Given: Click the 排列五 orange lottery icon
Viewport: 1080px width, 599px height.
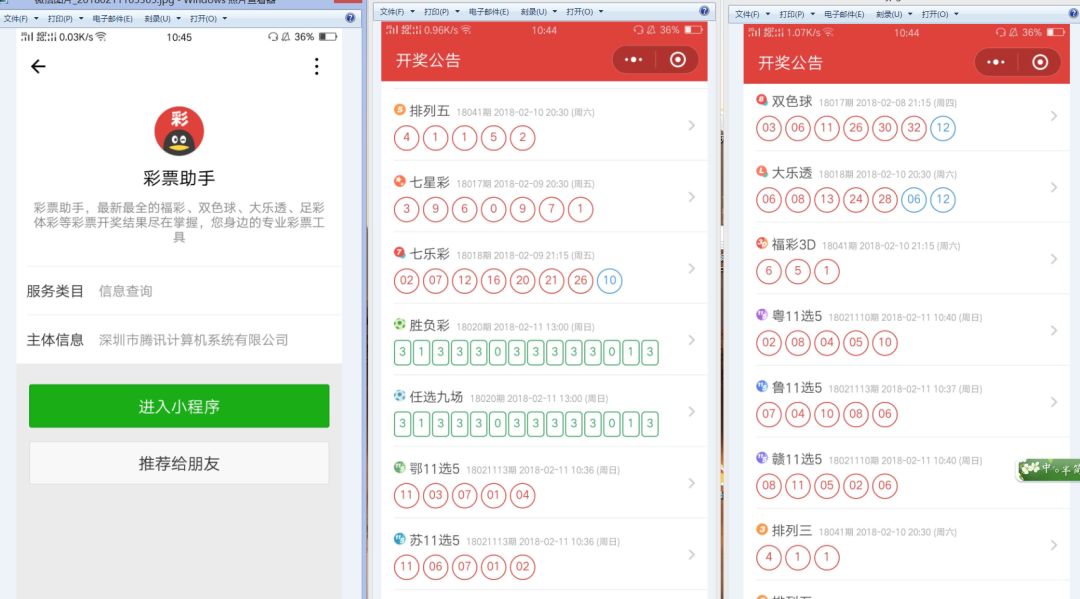Looking at the screenshot, I should [x=399, y=109].
